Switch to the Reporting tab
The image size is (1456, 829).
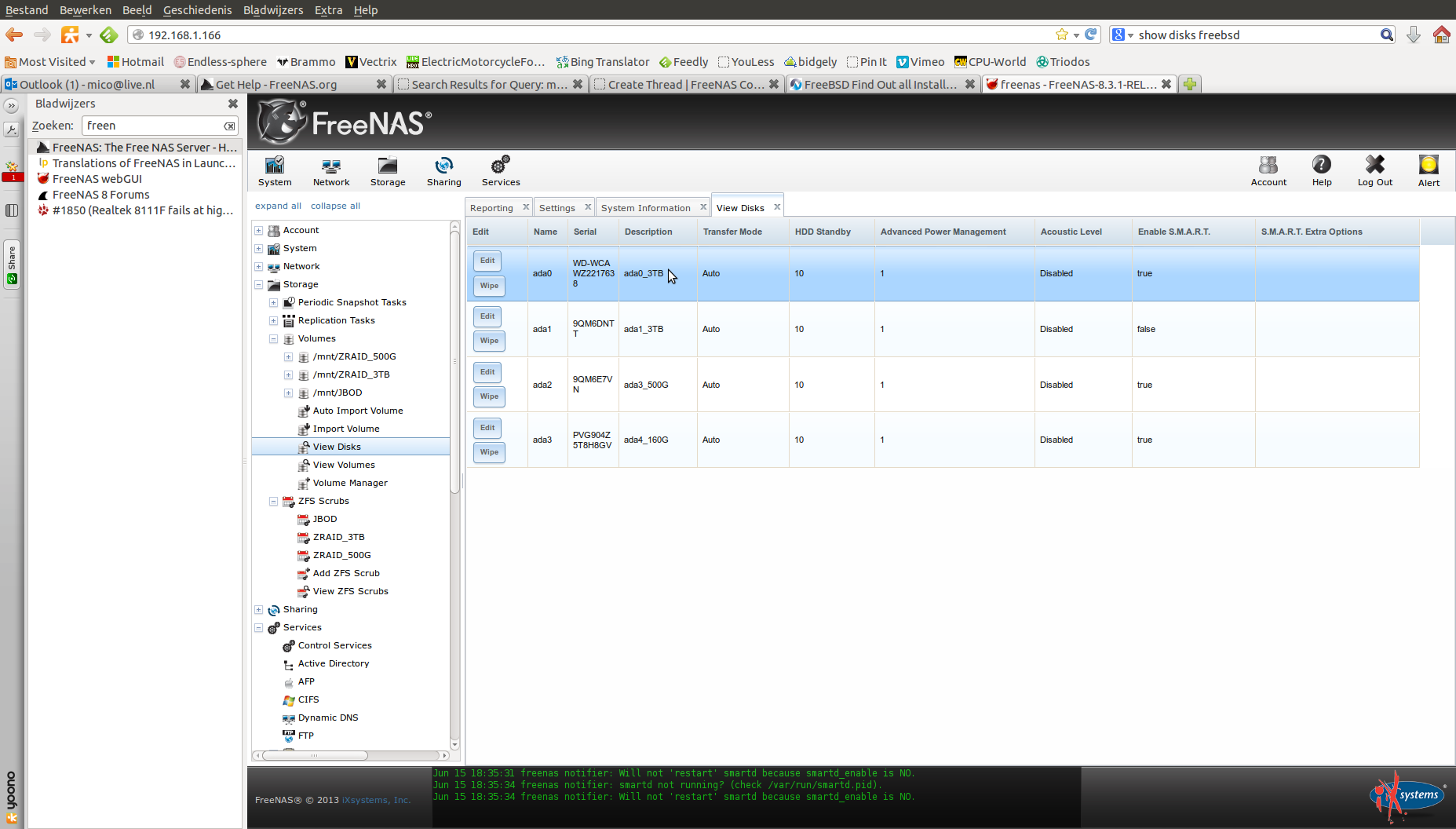point(491,208)
